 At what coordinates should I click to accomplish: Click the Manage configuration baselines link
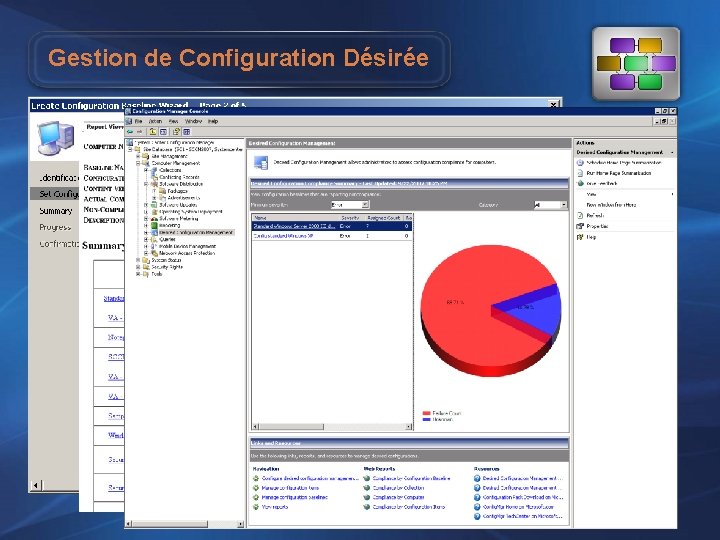[294, 497]
